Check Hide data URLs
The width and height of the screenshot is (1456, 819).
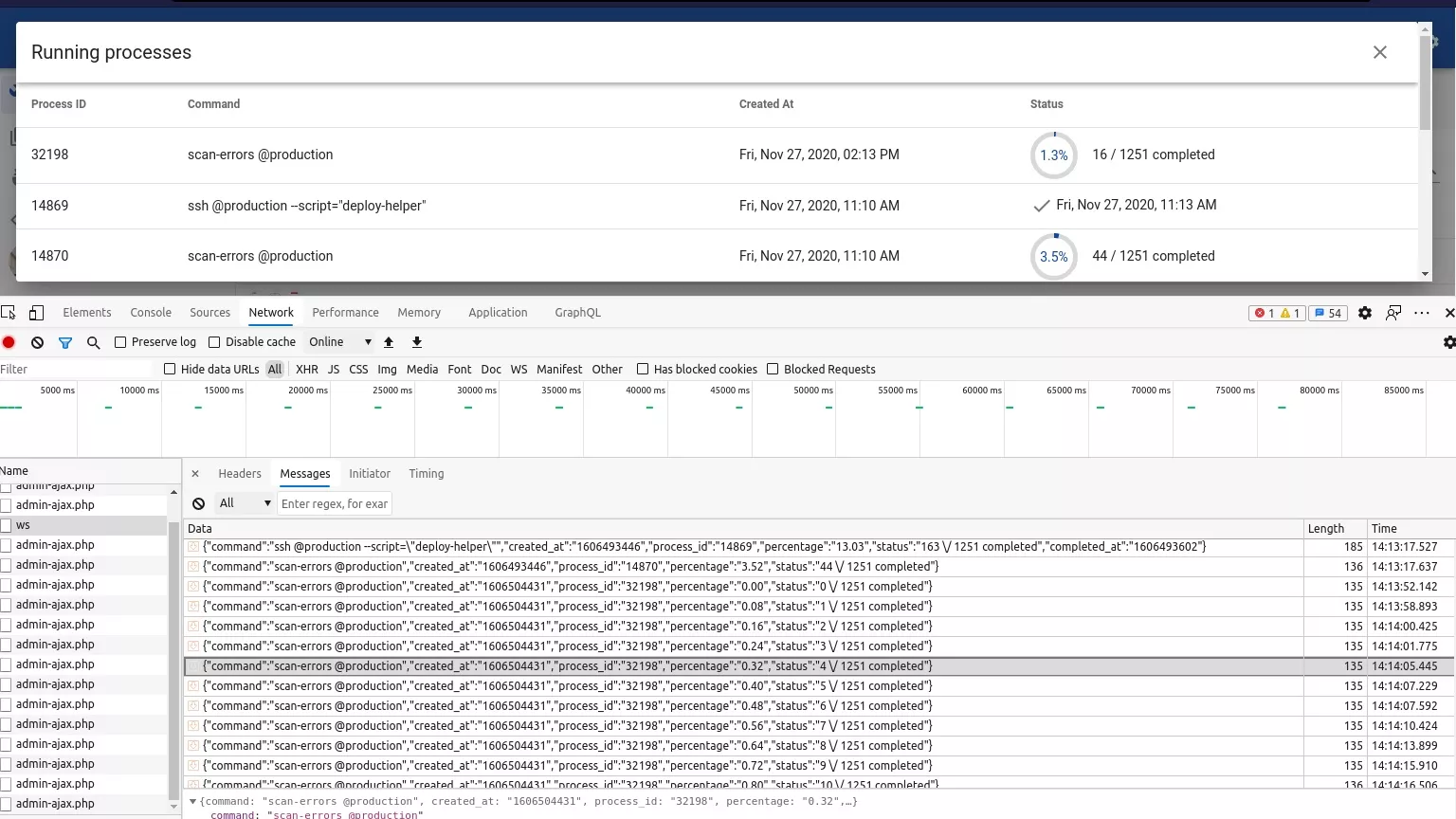point(169,369)
